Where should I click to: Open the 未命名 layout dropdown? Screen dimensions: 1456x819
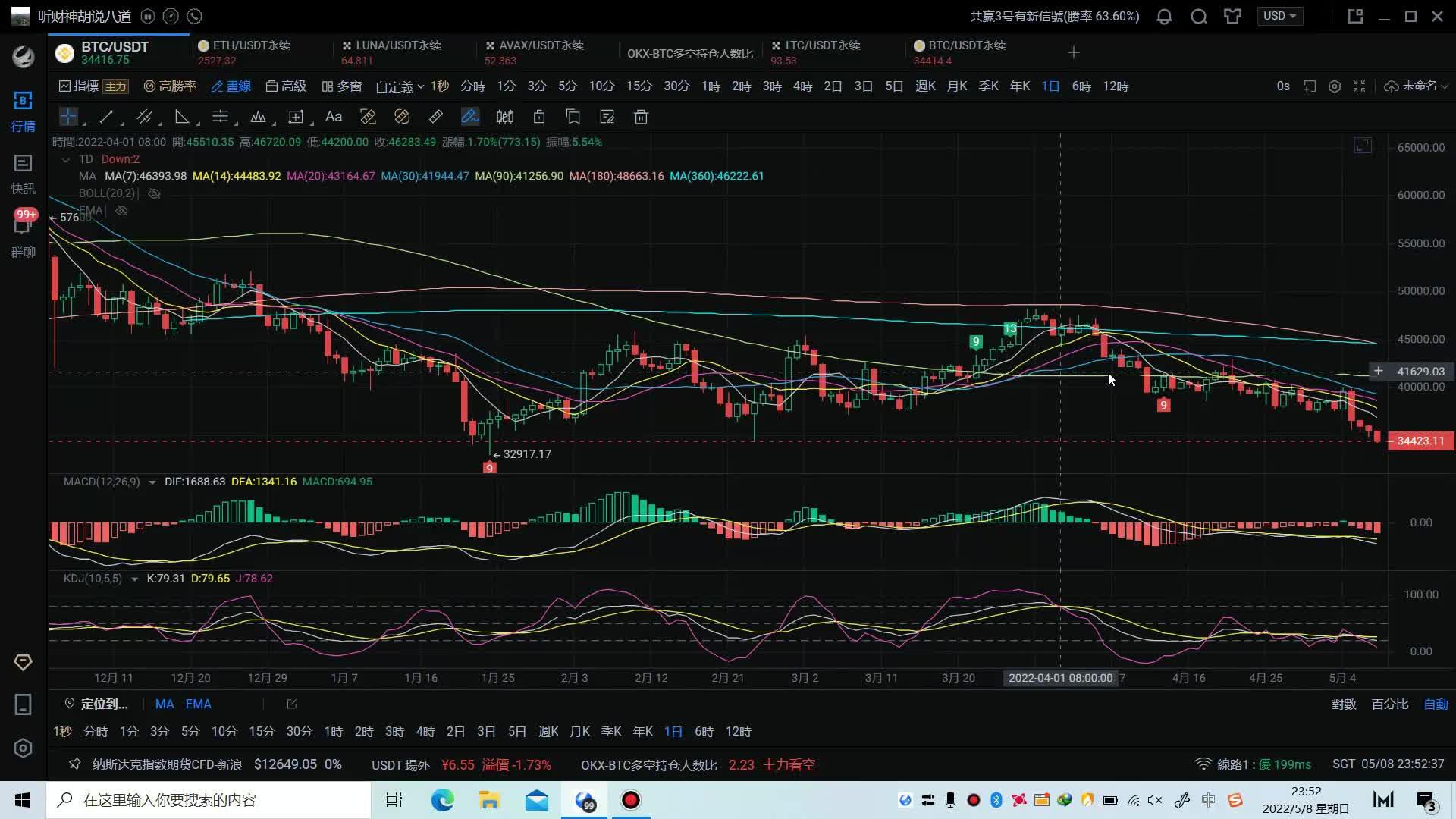1415,86
